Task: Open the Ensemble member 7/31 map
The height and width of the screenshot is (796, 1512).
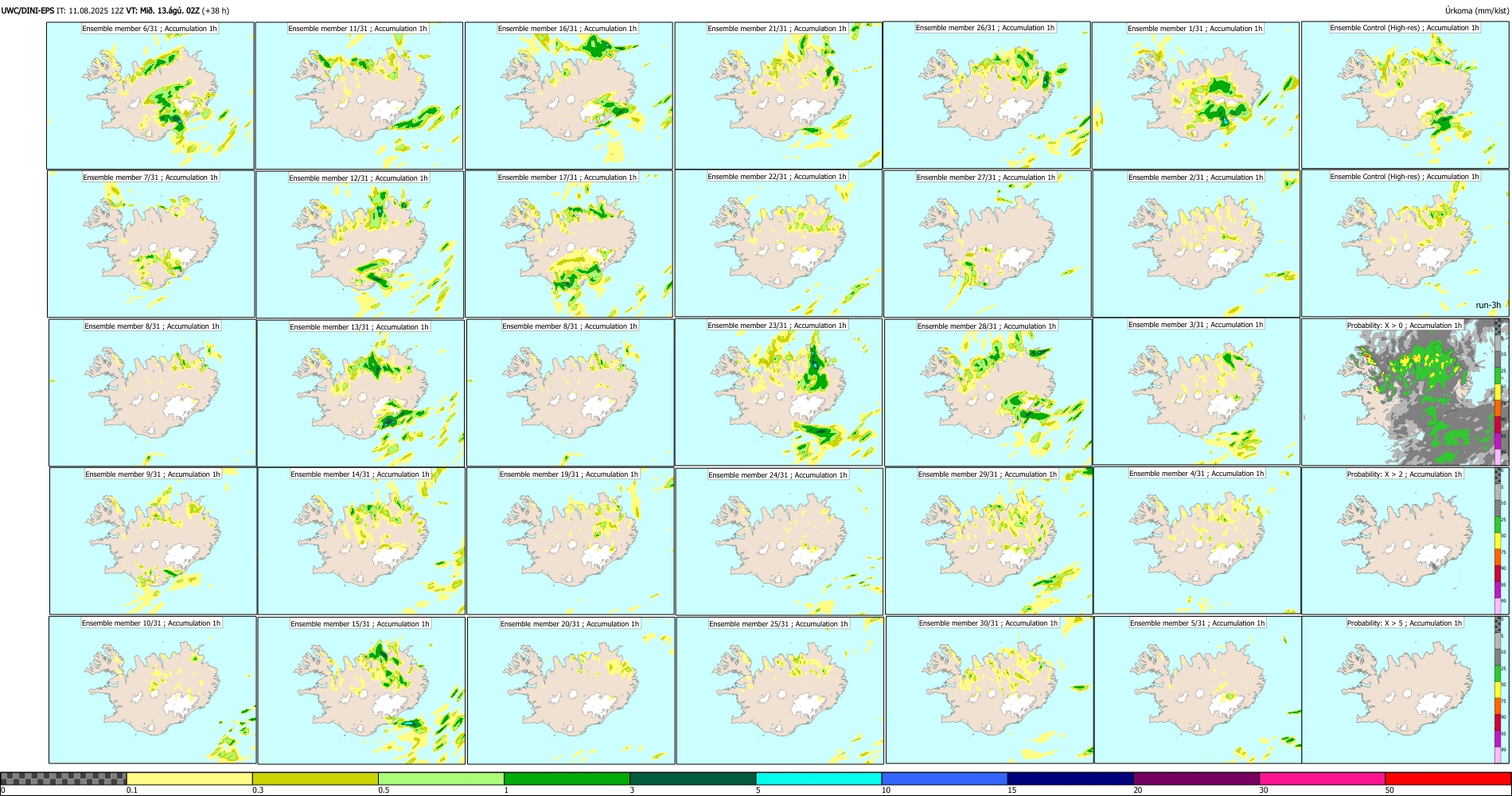Action: 151,244
